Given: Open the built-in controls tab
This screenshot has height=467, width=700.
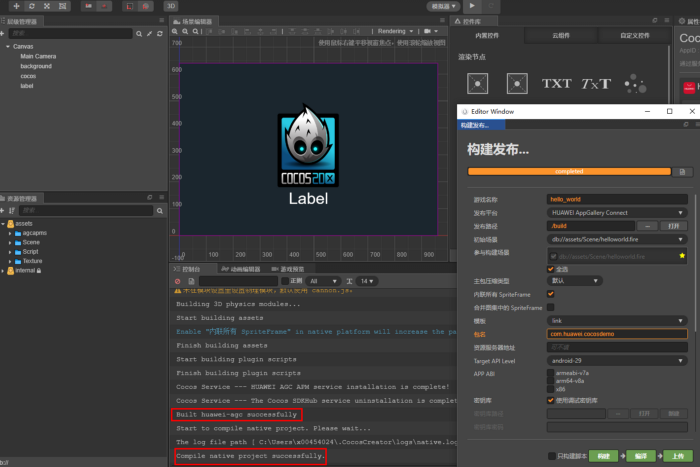Looking at the screenshot, I should click(487, 35).
